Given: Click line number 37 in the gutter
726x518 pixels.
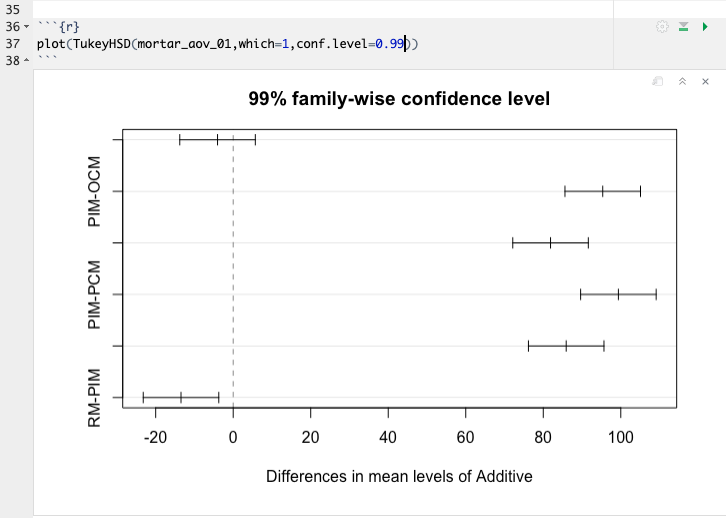Looking at the screenshot, I should (12, 44).
